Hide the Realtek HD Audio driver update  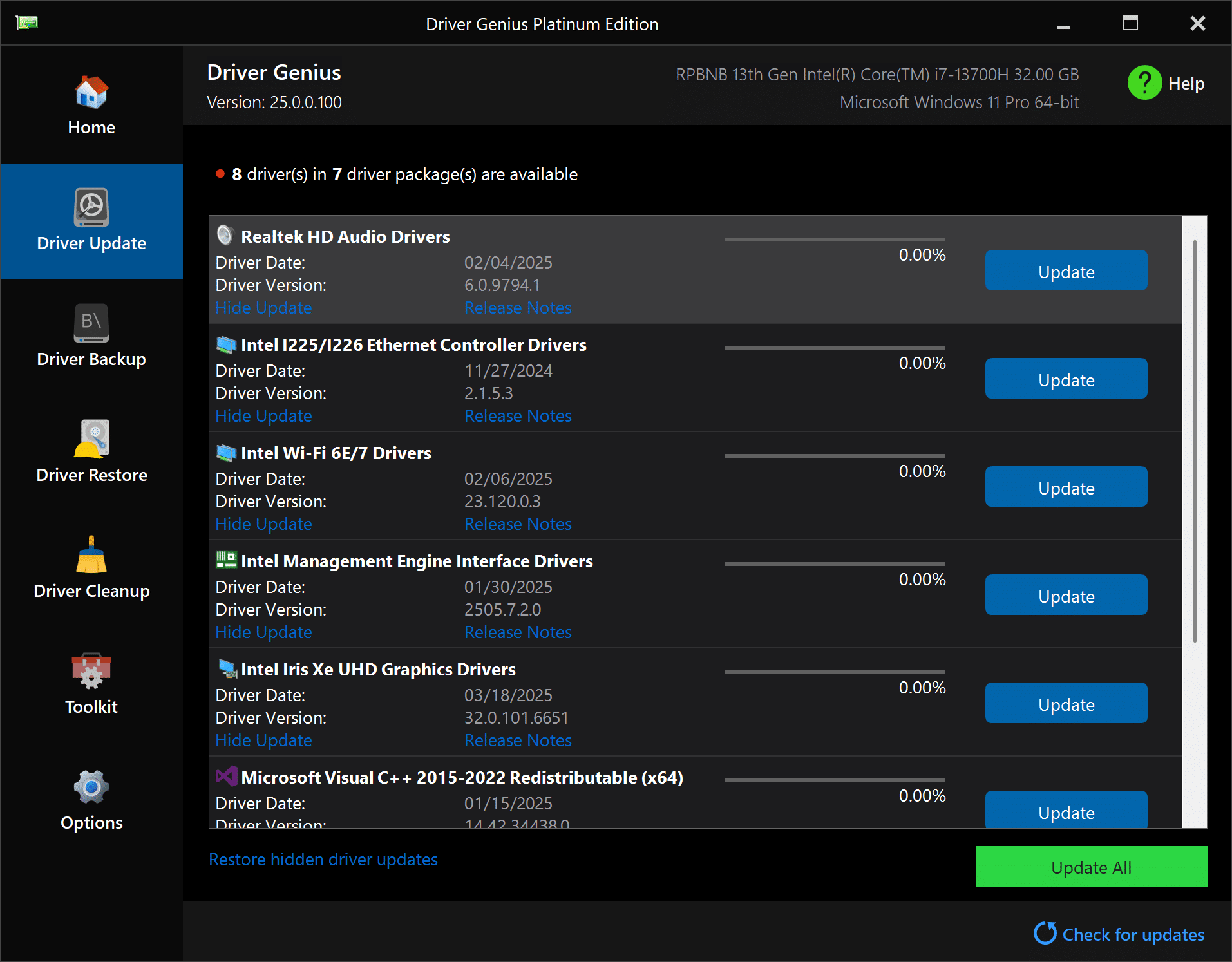(263, 308)
